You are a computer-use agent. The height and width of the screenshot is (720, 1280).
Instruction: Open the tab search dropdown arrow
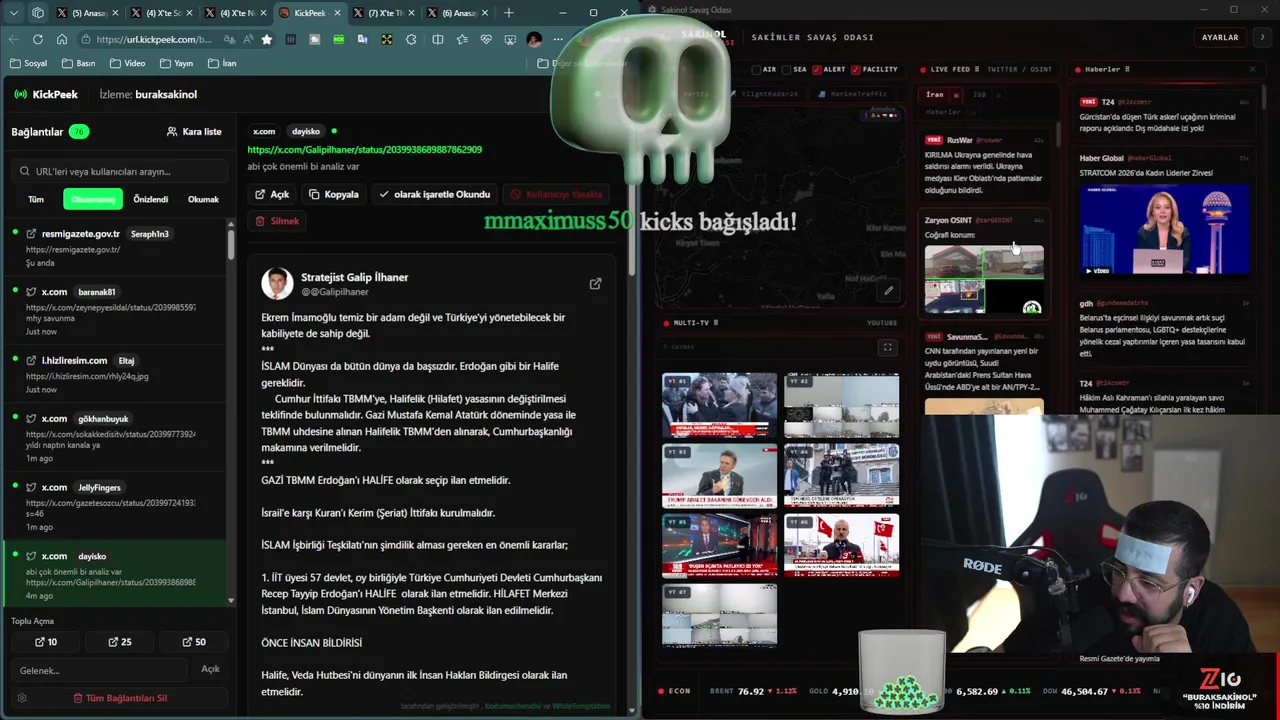pyautogui.click(x=14, y=13)
